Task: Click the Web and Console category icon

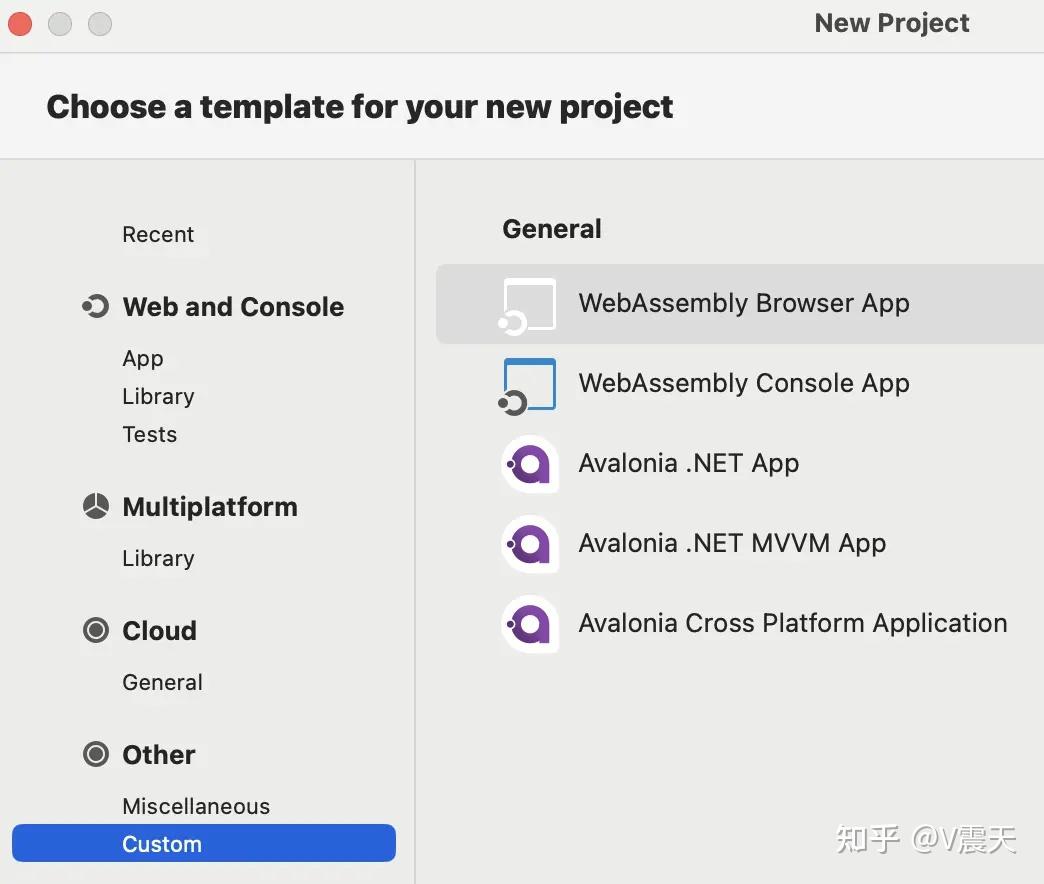Action: (x=96, y=307)
